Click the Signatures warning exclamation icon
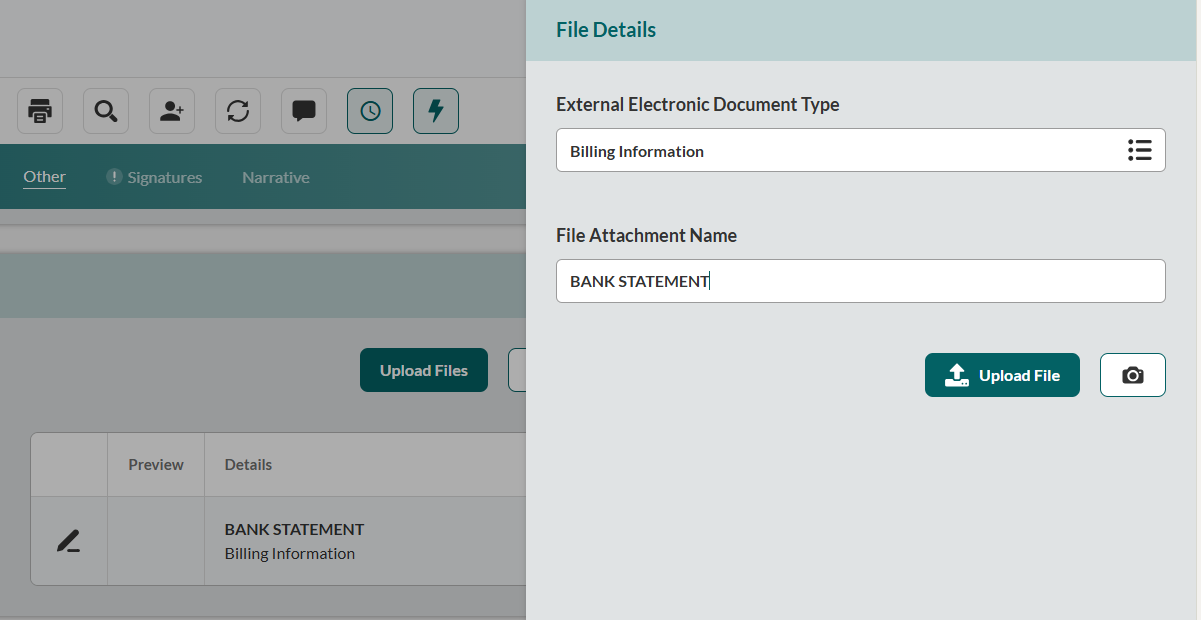1201x620 pixels. pyautogui.click(x=114, y=177)
